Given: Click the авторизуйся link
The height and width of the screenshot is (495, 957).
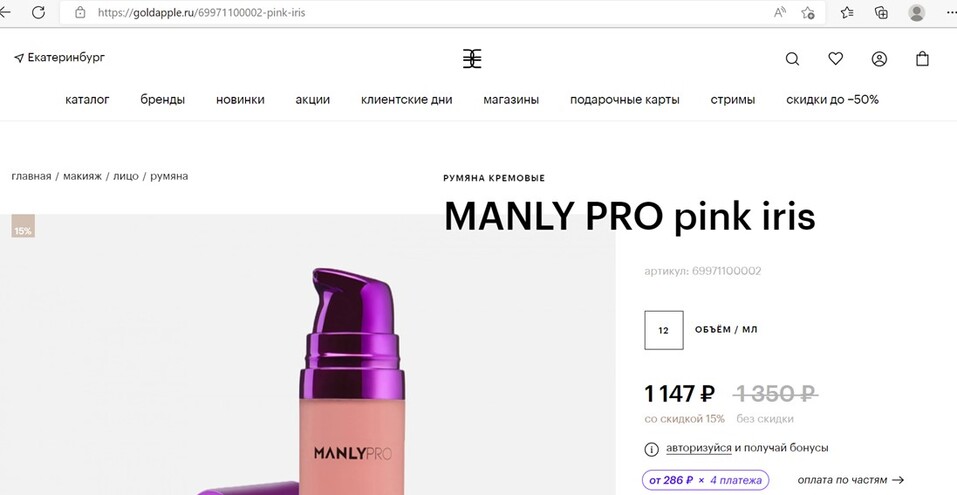Looking at the screenshot, I should click(698, 448).
